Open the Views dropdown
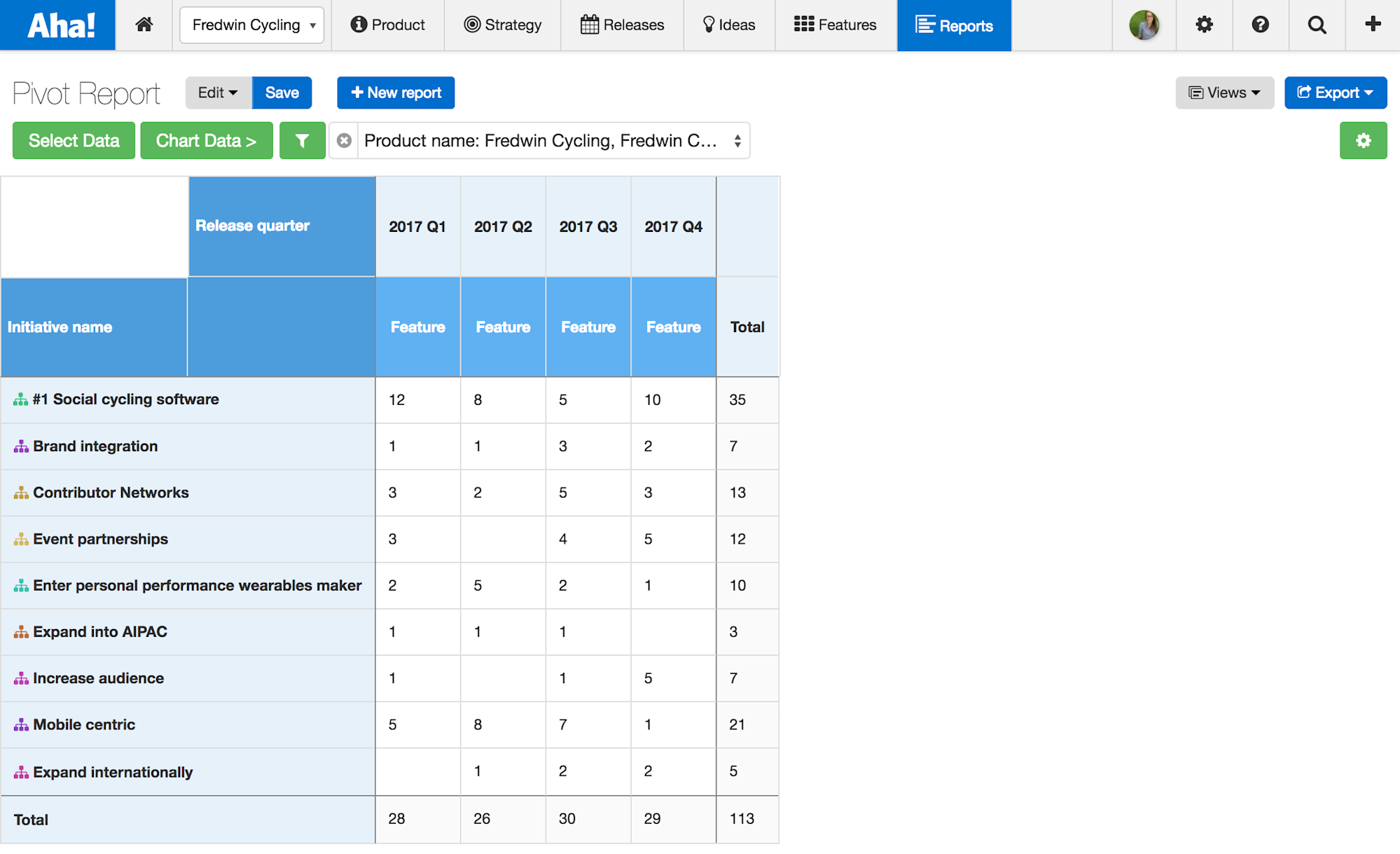This screenshot has height=854, width=1400. pyautogui.click(x=1224, y=92)
